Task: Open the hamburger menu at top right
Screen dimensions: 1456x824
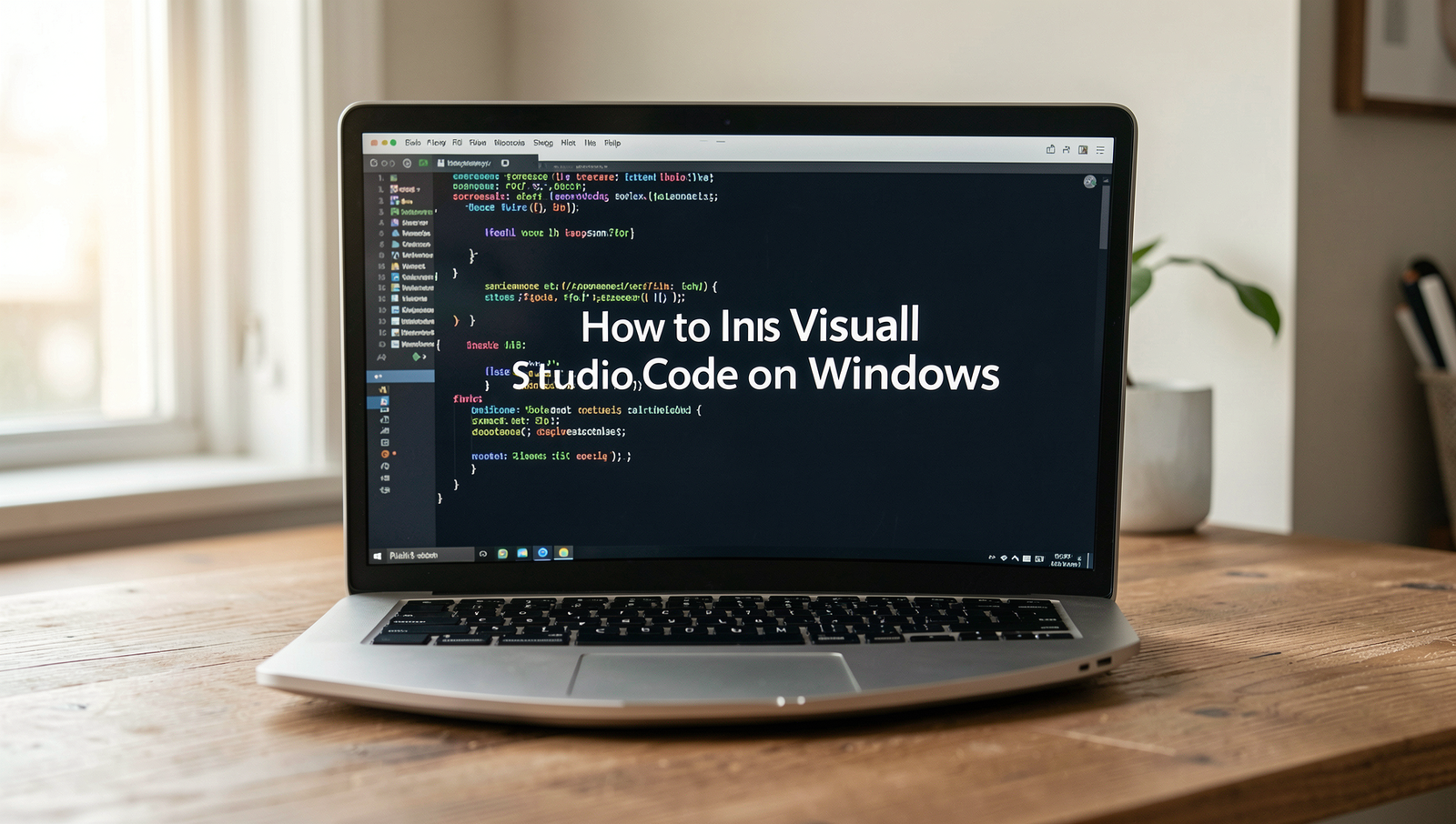Action: pos(1100,150)
